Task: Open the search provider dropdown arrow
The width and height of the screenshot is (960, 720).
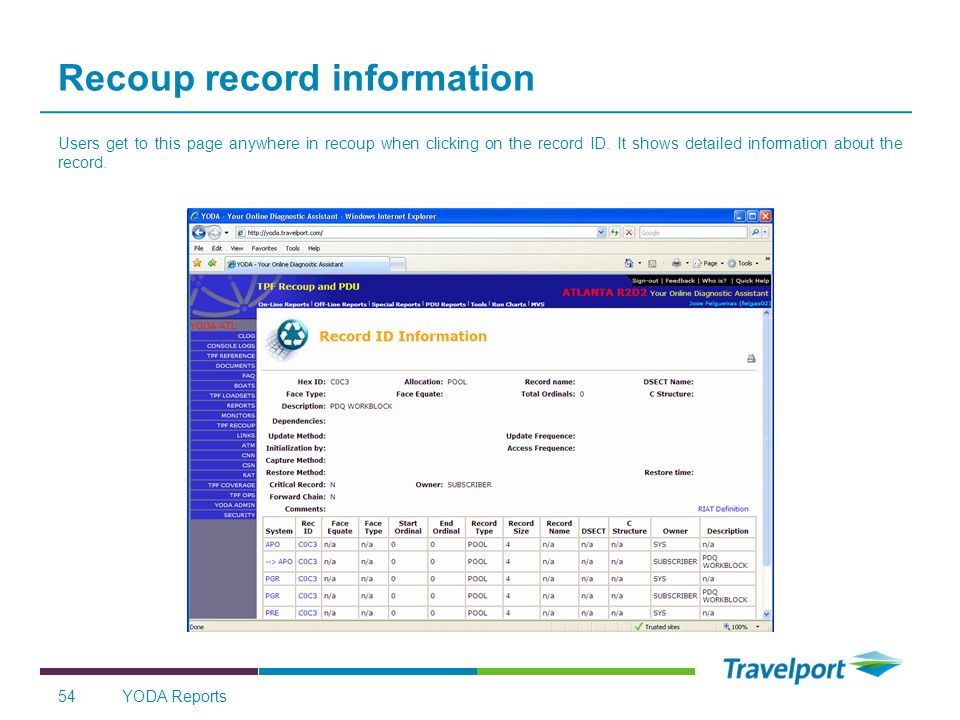Action: [x=765, y=233]
